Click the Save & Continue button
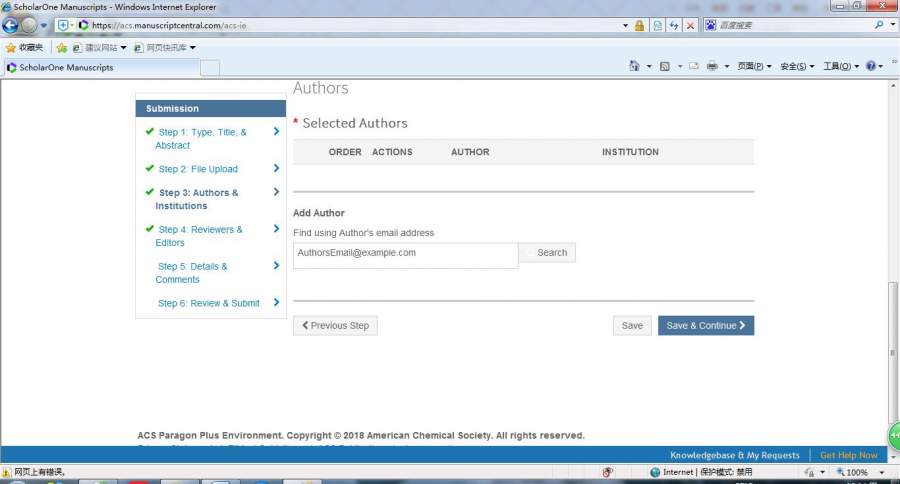The width and height of the screenshot is (900, 484). pos(706,326)
